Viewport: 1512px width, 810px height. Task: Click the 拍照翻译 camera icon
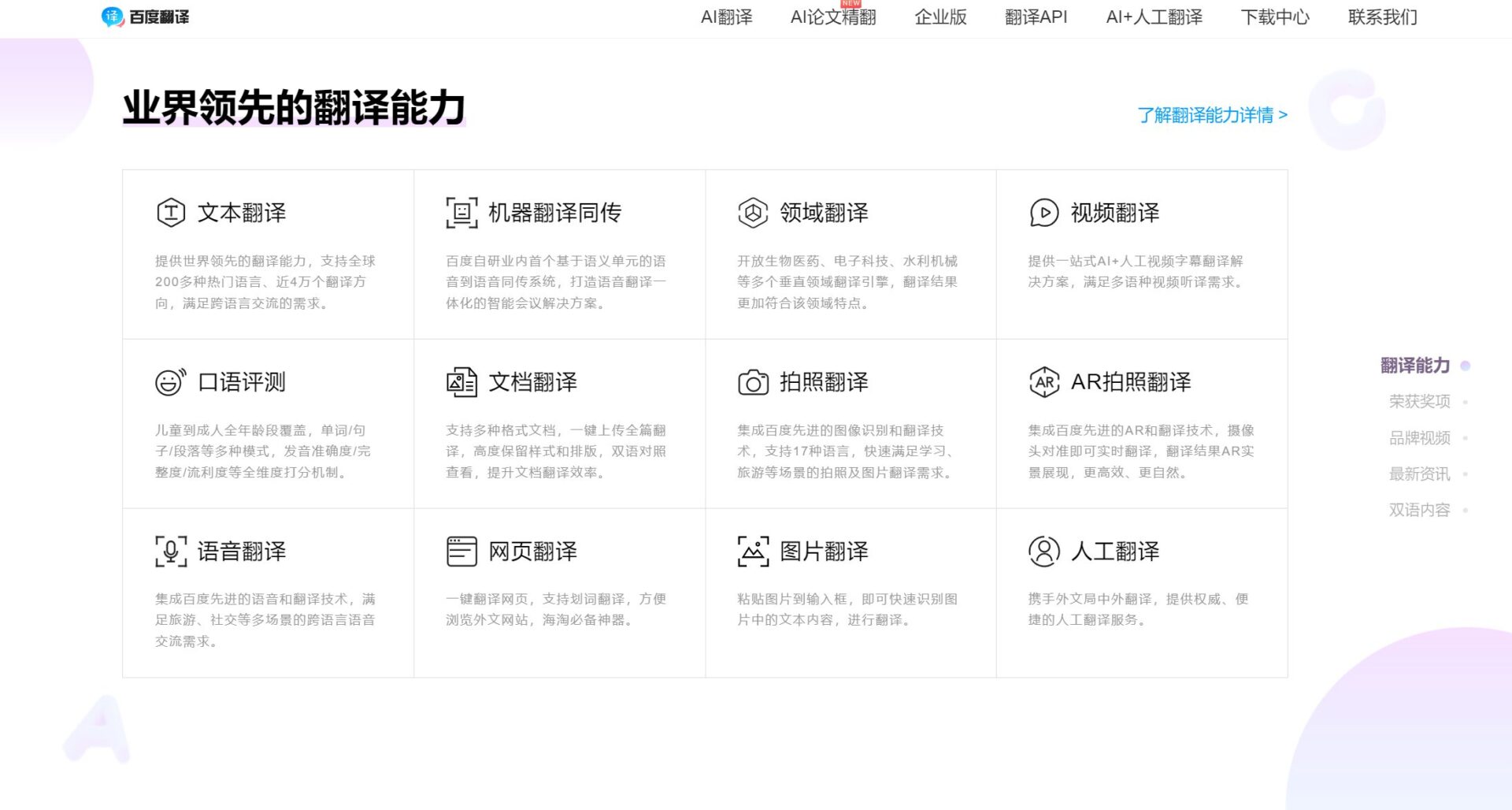(753, 382)
